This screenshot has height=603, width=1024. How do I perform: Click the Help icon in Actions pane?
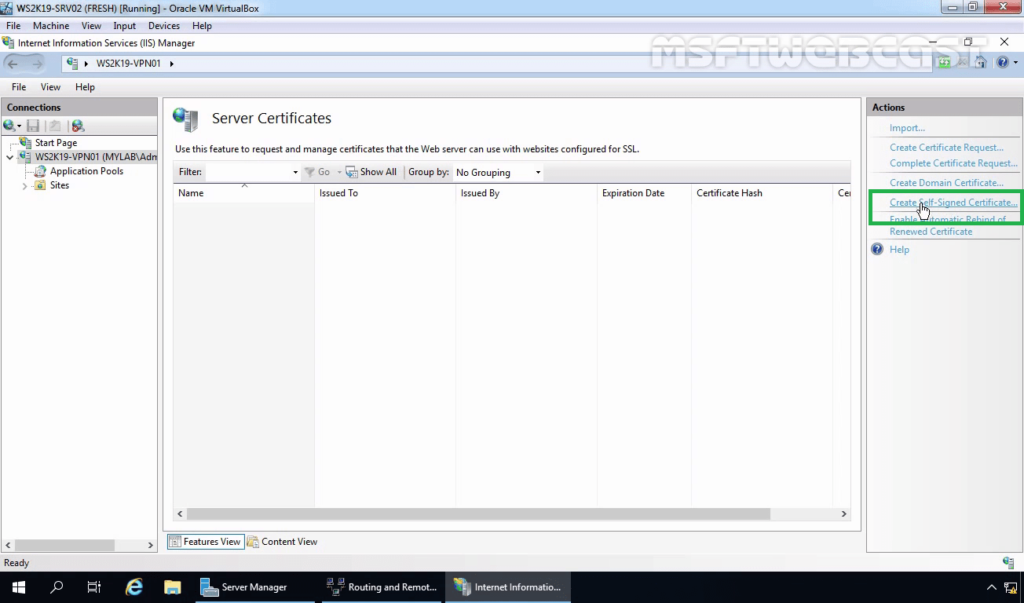tap(877, 249)
